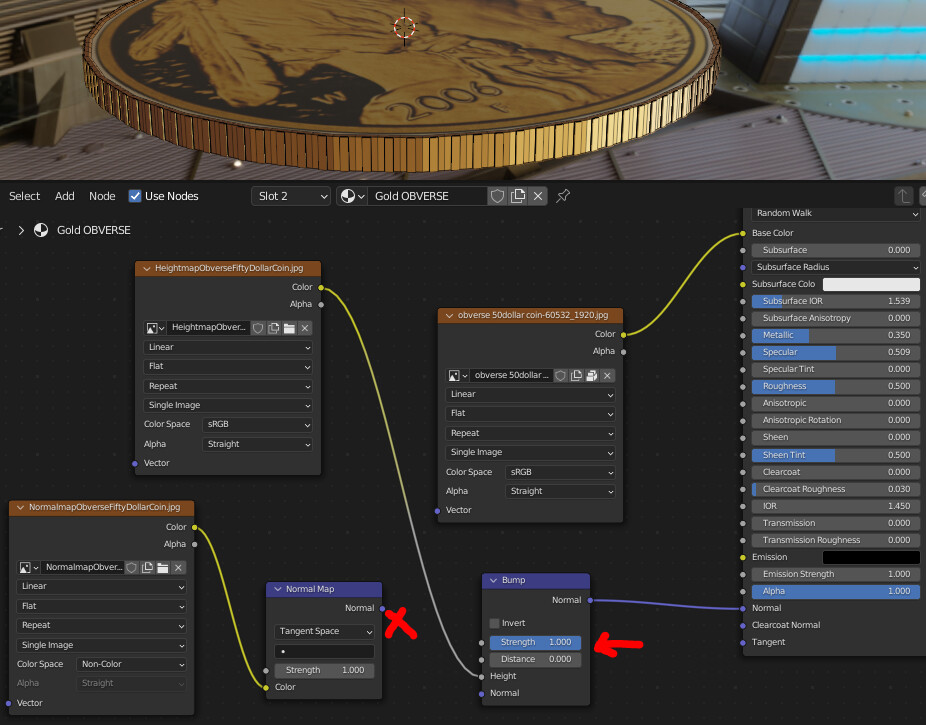Open Slot 2 material slot dropdown
Image resolution: width=926 pixels, height=725 pixels.
(x=291, y=196)
